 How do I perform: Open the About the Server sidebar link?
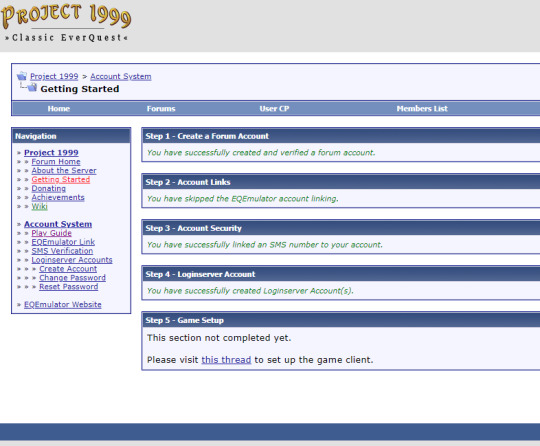tap(64, 170)
